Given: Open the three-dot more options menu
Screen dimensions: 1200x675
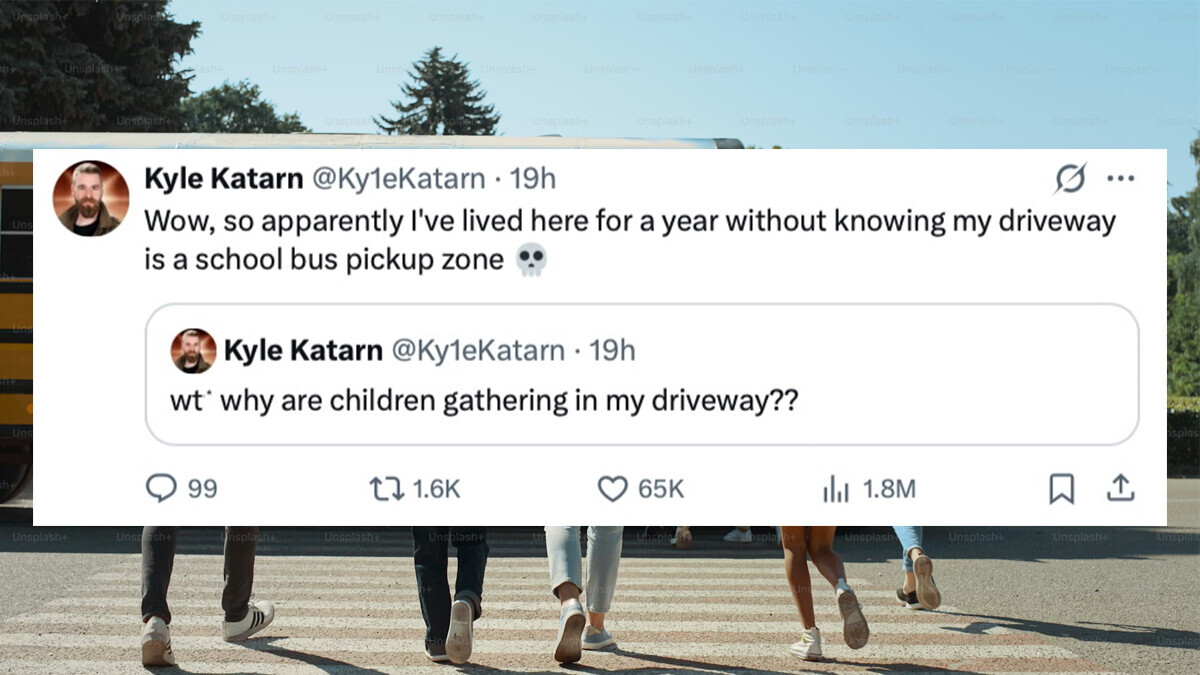Looking at the screenshot, I should pyautogui.click(x=1120, y=179).
